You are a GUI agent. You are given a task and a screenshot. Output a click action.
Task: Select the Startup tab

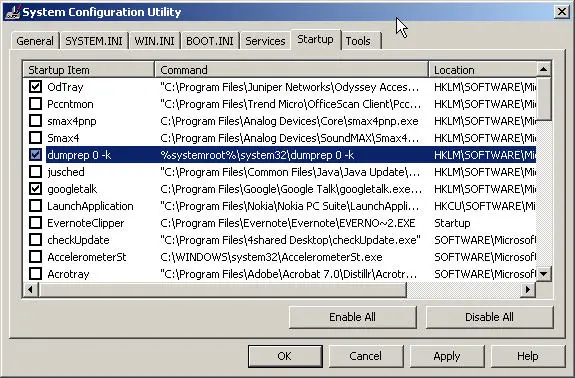click(315, 39)
